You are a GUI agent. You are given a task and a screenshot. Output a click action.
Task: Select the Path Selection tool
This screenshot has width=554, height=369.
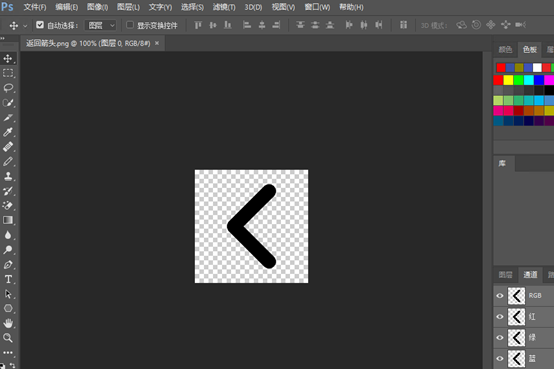[8, 294]
